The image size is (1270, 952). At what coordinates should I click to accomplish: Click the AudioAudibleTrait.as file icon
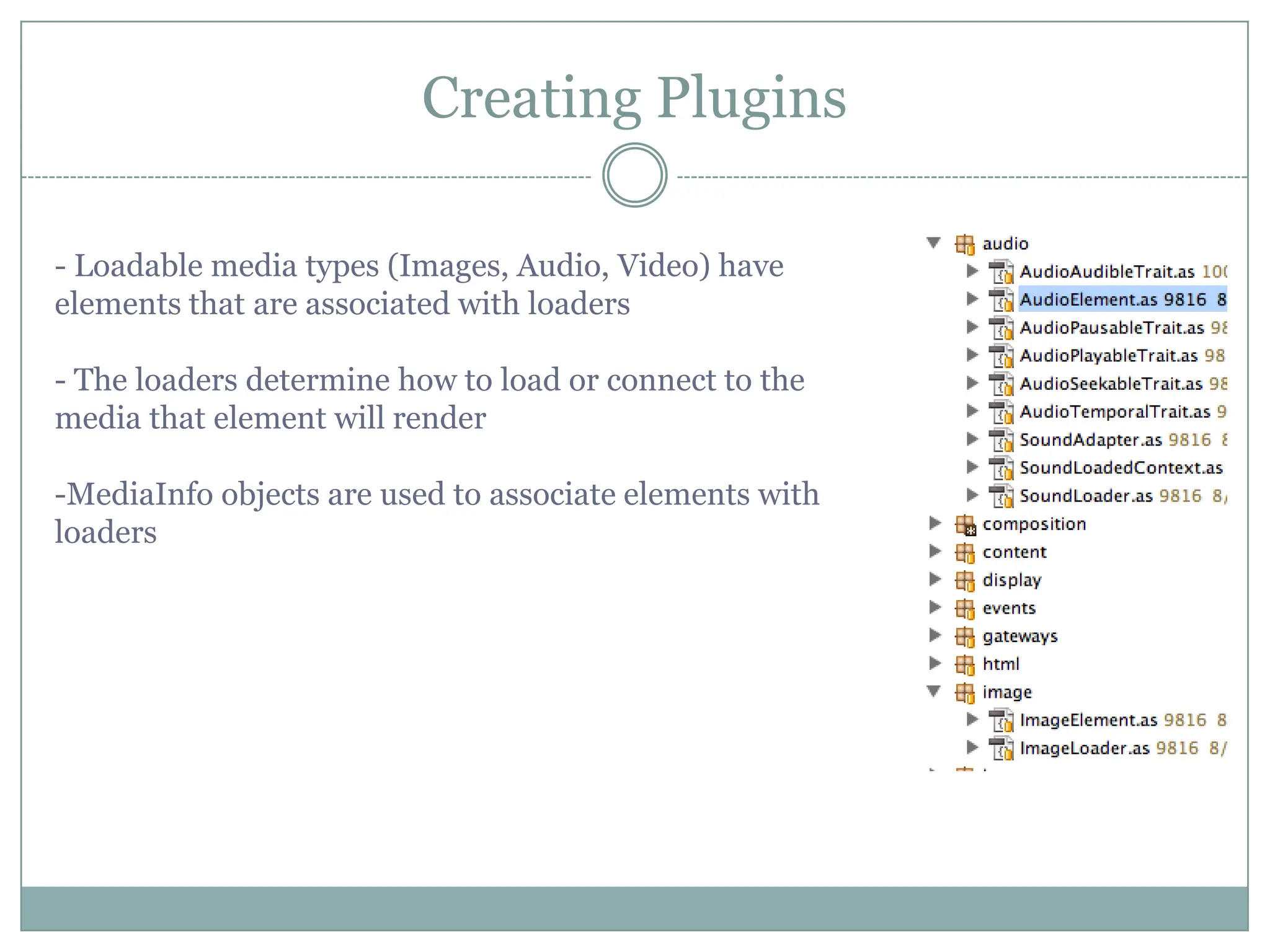click(1001, 272)
